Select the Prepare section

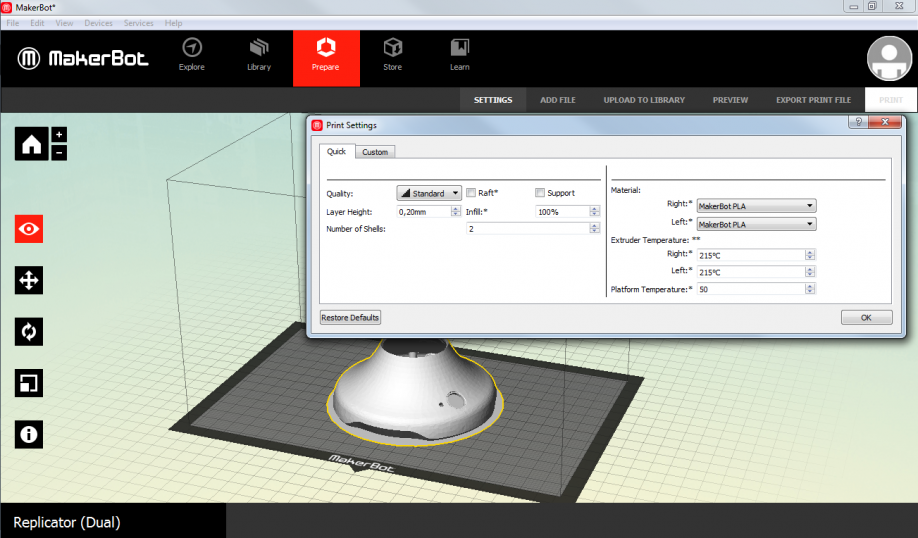(x=326, y=59)
